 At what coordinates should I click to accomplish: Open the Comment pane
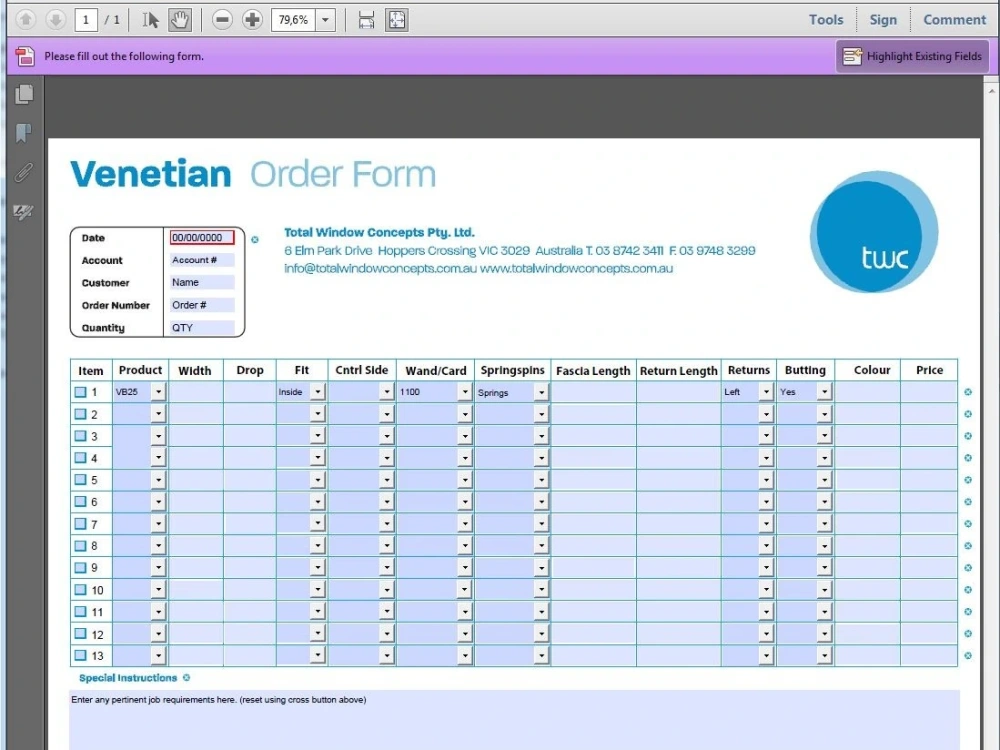pyautogui.click(x=954, y=20)
